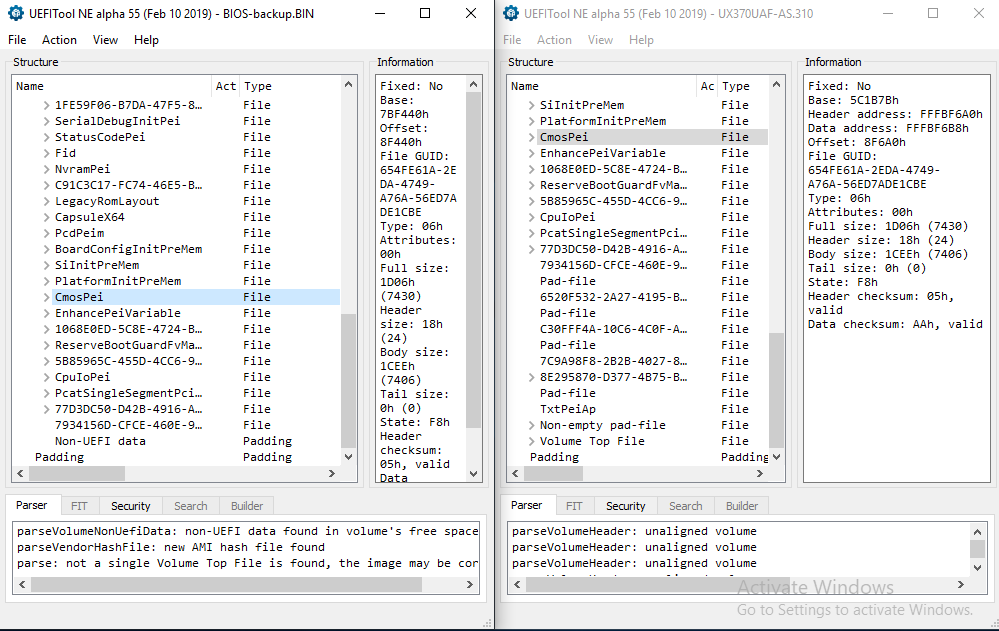The image size is (999, 631).
Task: Expand CapsuleX64 node in BIOS-backup.BIN tree
Action: tap(46, 217)
